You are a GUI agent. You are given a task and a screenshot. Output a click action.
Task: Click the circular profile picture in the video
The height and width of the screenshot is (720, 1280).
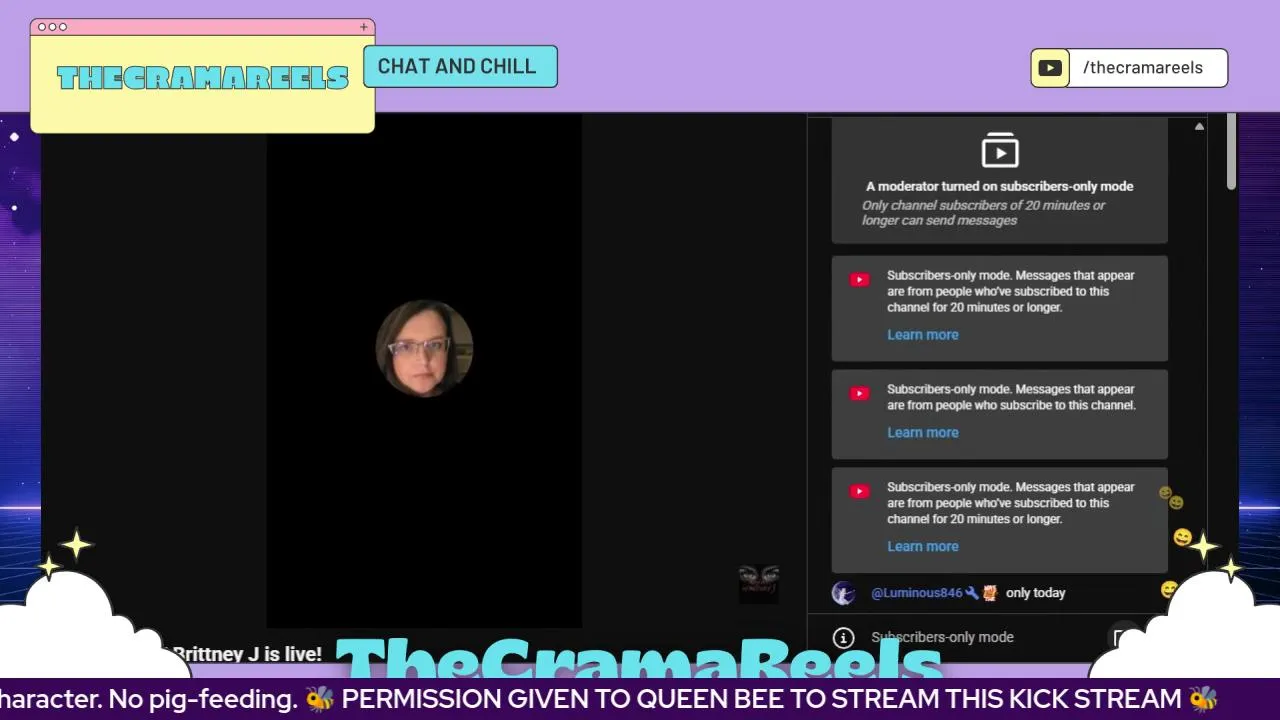tap(424, 348)
